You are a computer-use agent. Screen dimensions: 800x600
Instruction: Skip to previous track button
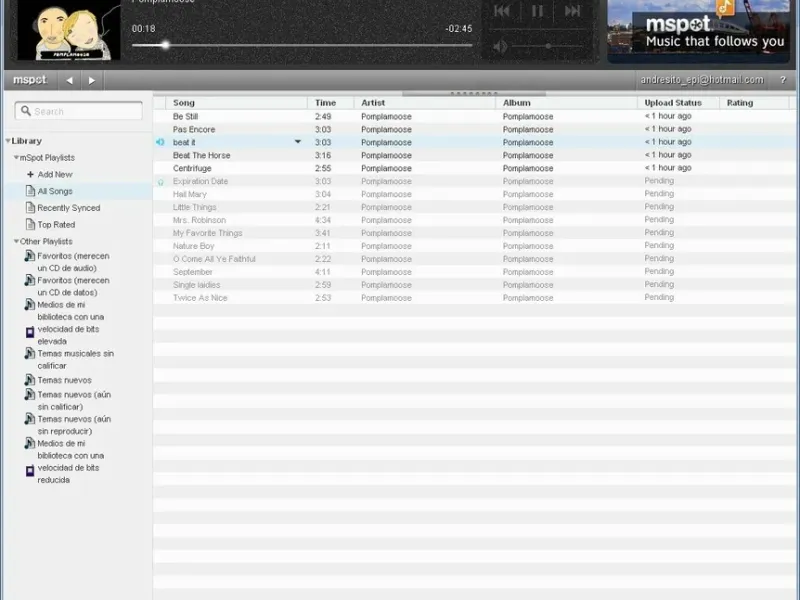[502, 11]
